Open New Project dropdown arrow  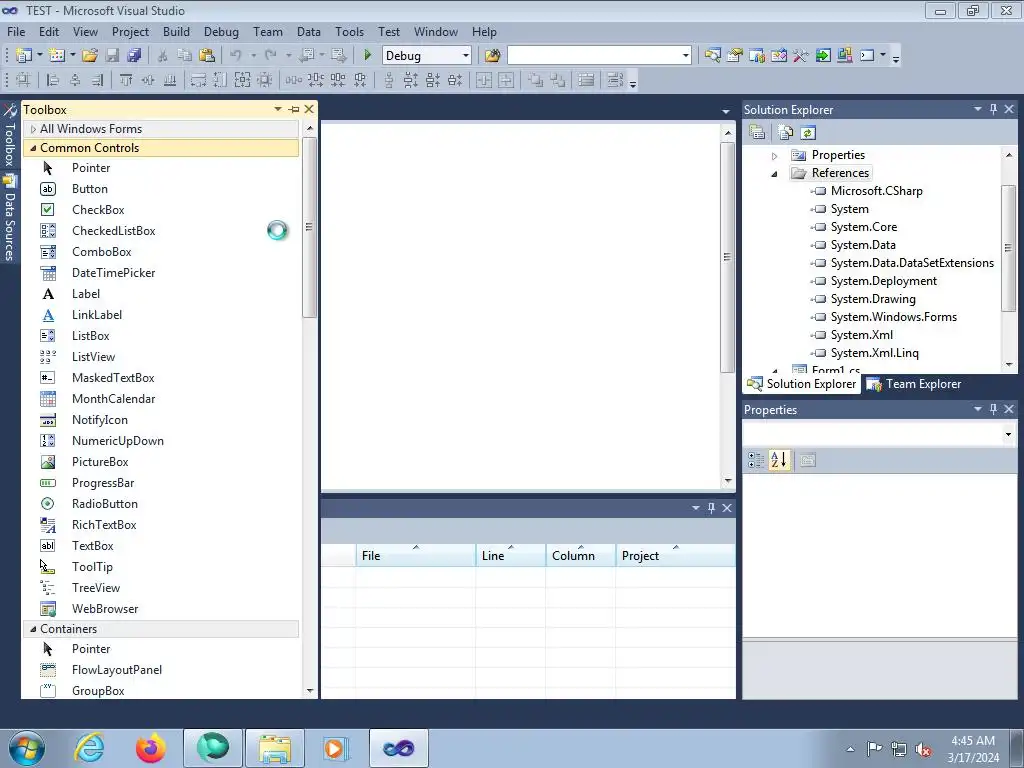(40, 56)
